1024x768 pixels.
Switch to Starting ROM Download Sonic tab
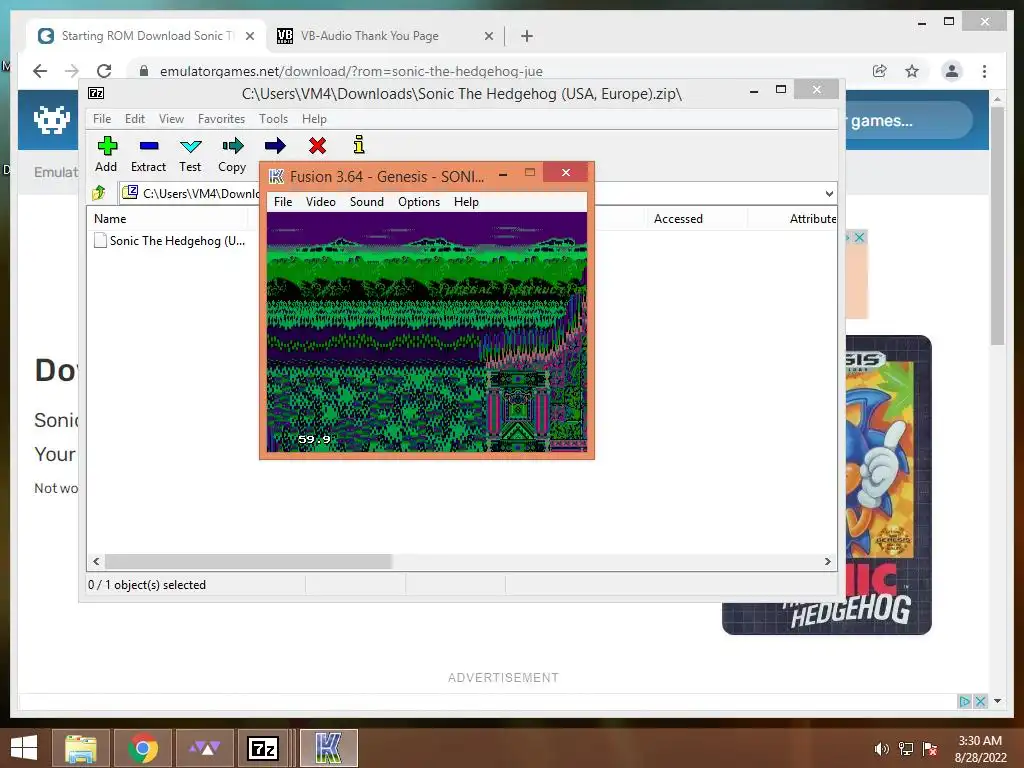146,36
